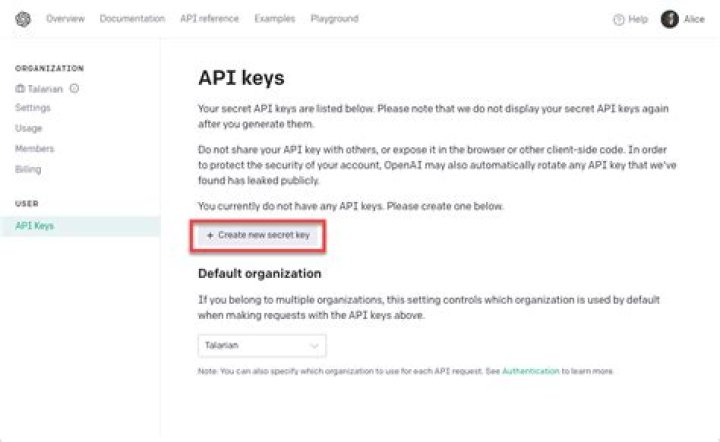
Task: Select Examples in the top bar
Action: pos(275,19)
